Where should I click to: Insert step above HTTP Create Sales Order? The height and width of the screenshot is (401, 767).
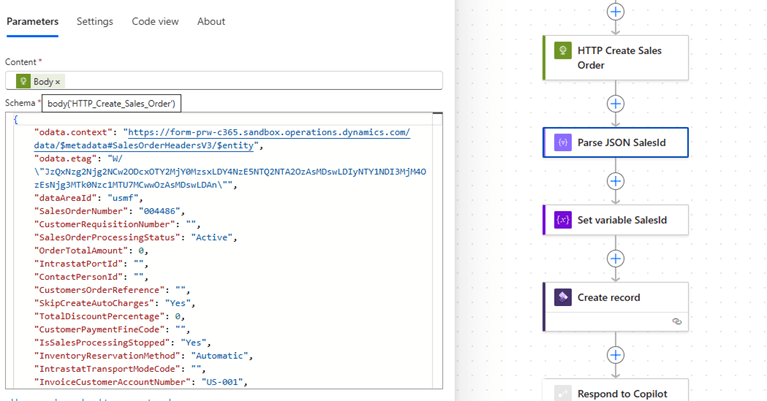(616, 11)
